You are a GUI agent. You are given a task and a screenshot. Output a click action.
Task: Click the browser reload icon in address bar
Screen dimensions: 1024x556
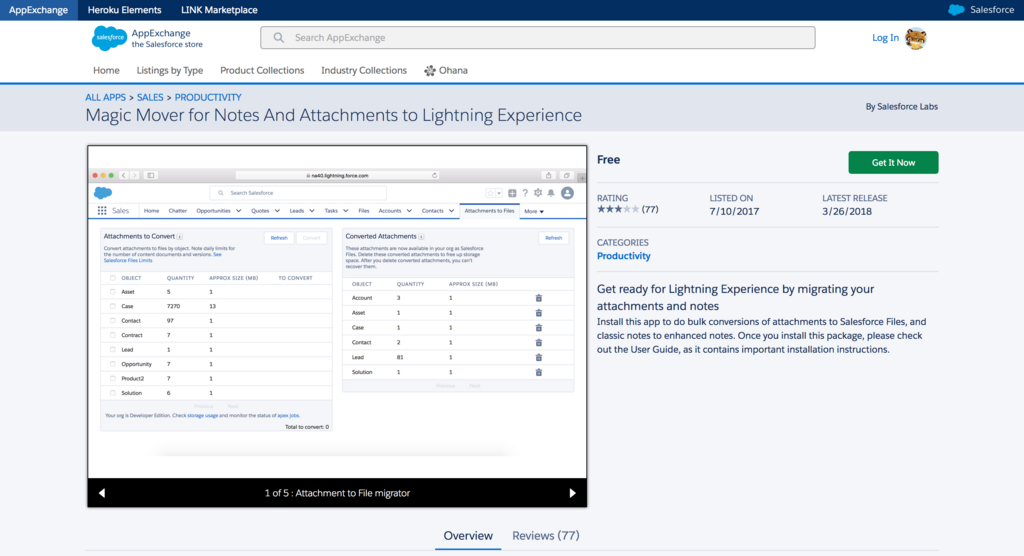[434, 175]
